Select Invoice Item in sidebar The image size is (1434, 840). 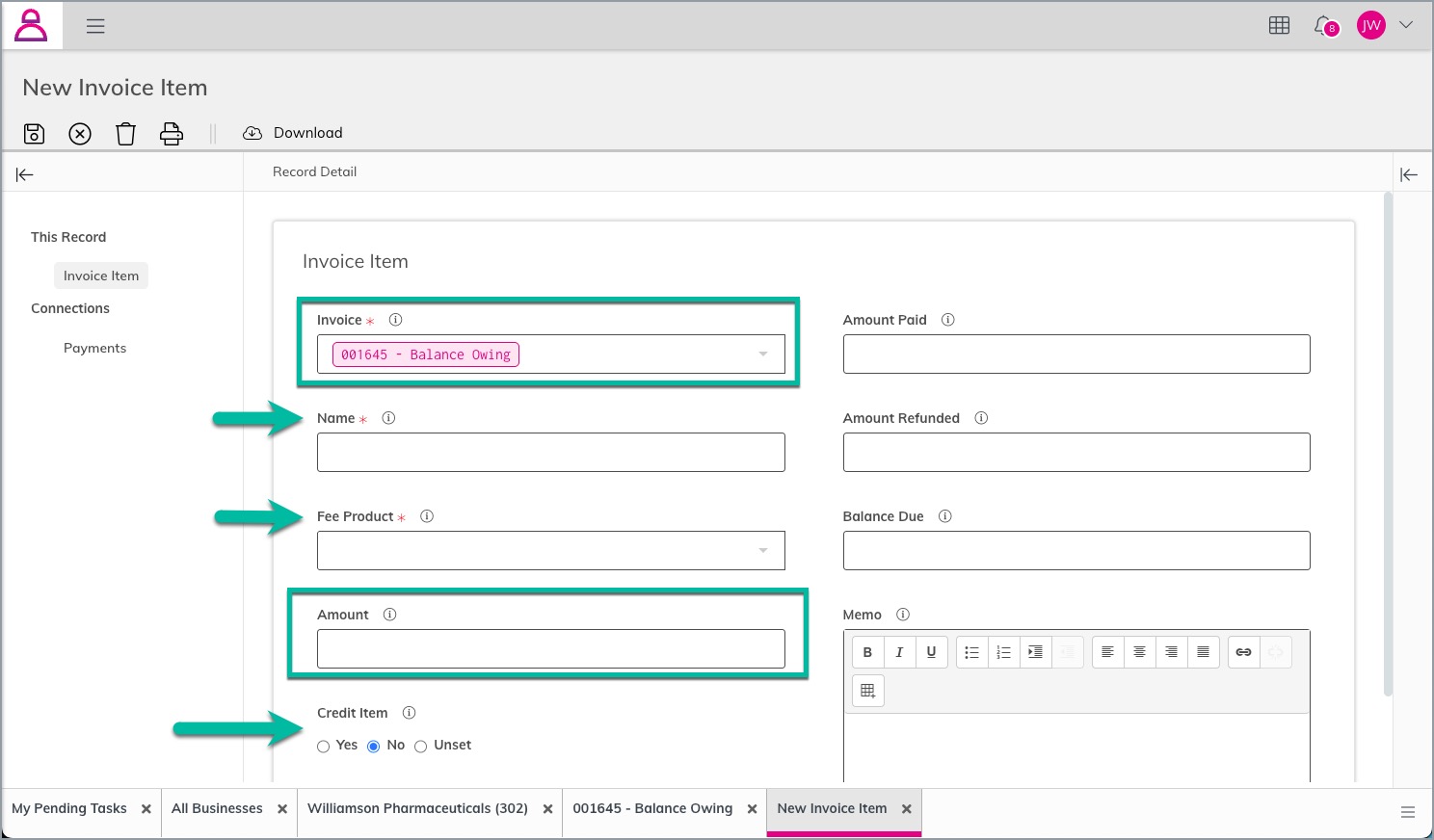[x=101, y=276]
